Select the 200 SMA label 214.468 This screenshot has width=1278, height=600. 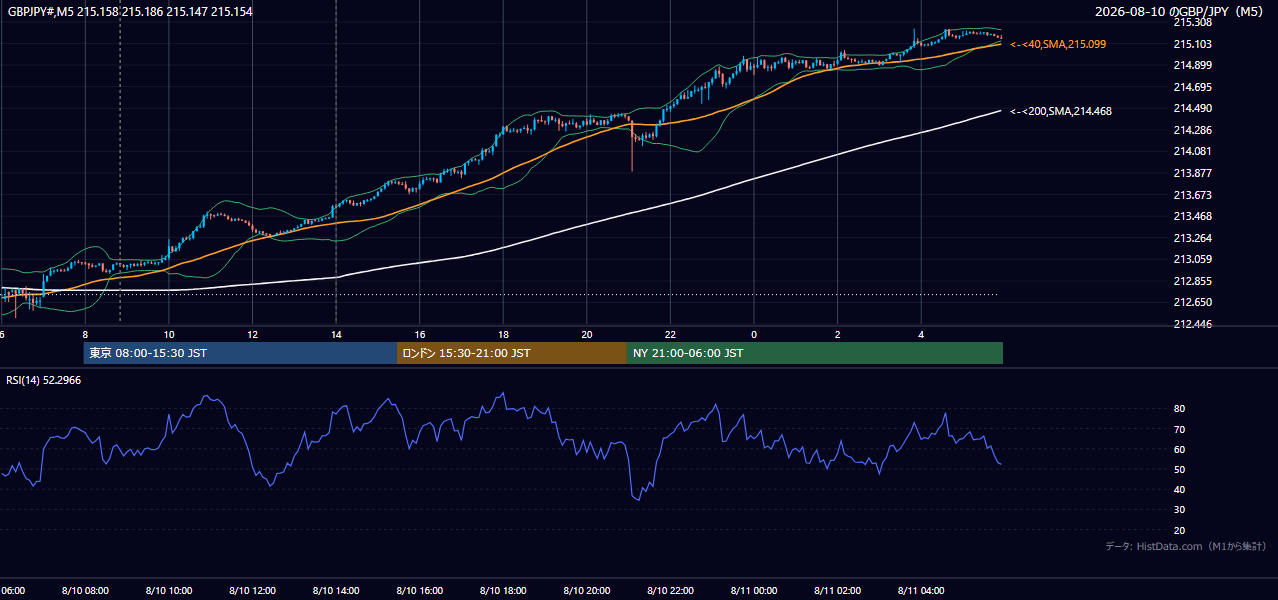pos(1061,111)
